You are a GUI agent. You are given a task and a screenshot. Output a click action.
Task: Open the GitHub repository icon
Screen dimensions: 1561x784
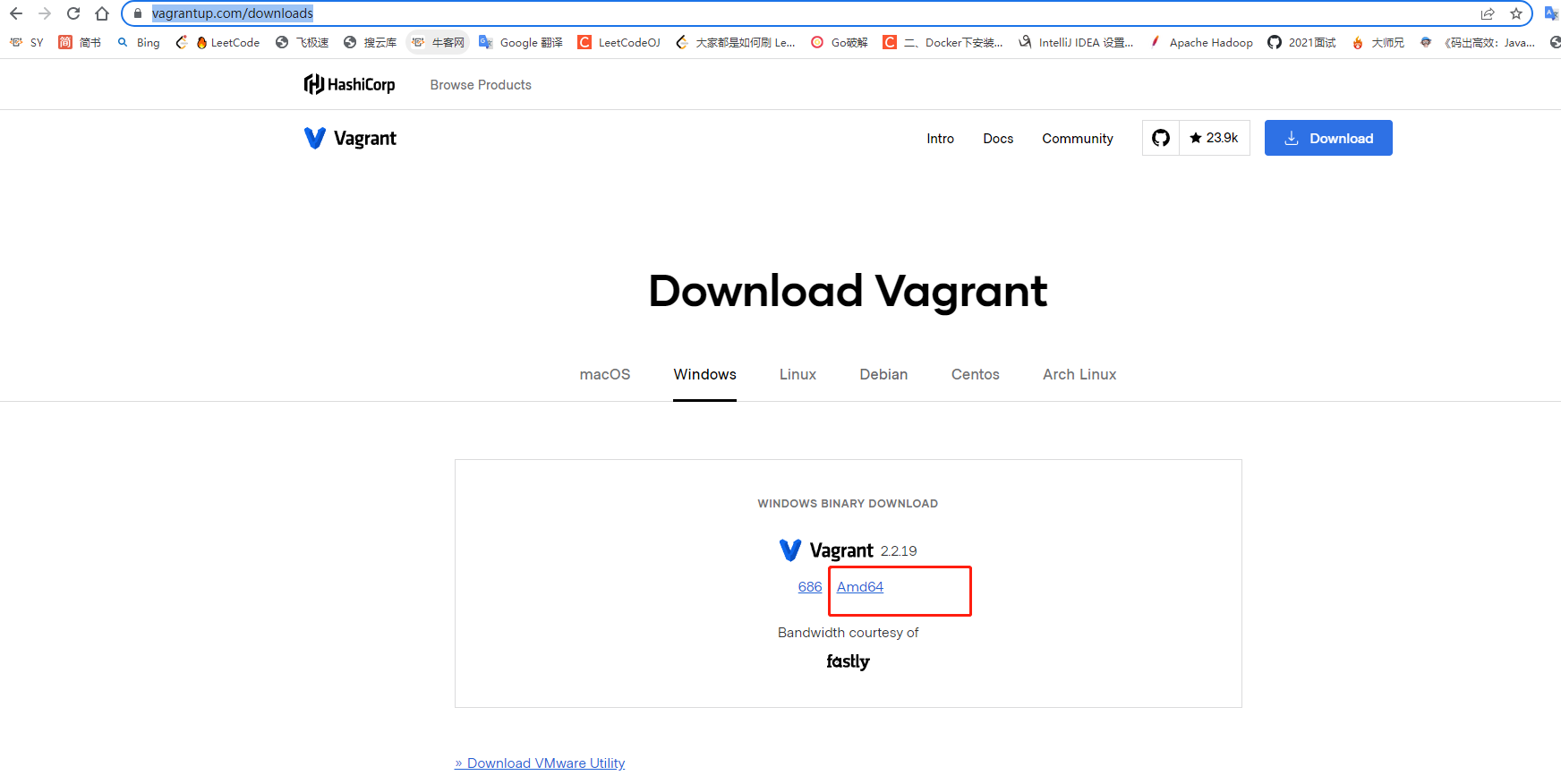(1161, 138)
